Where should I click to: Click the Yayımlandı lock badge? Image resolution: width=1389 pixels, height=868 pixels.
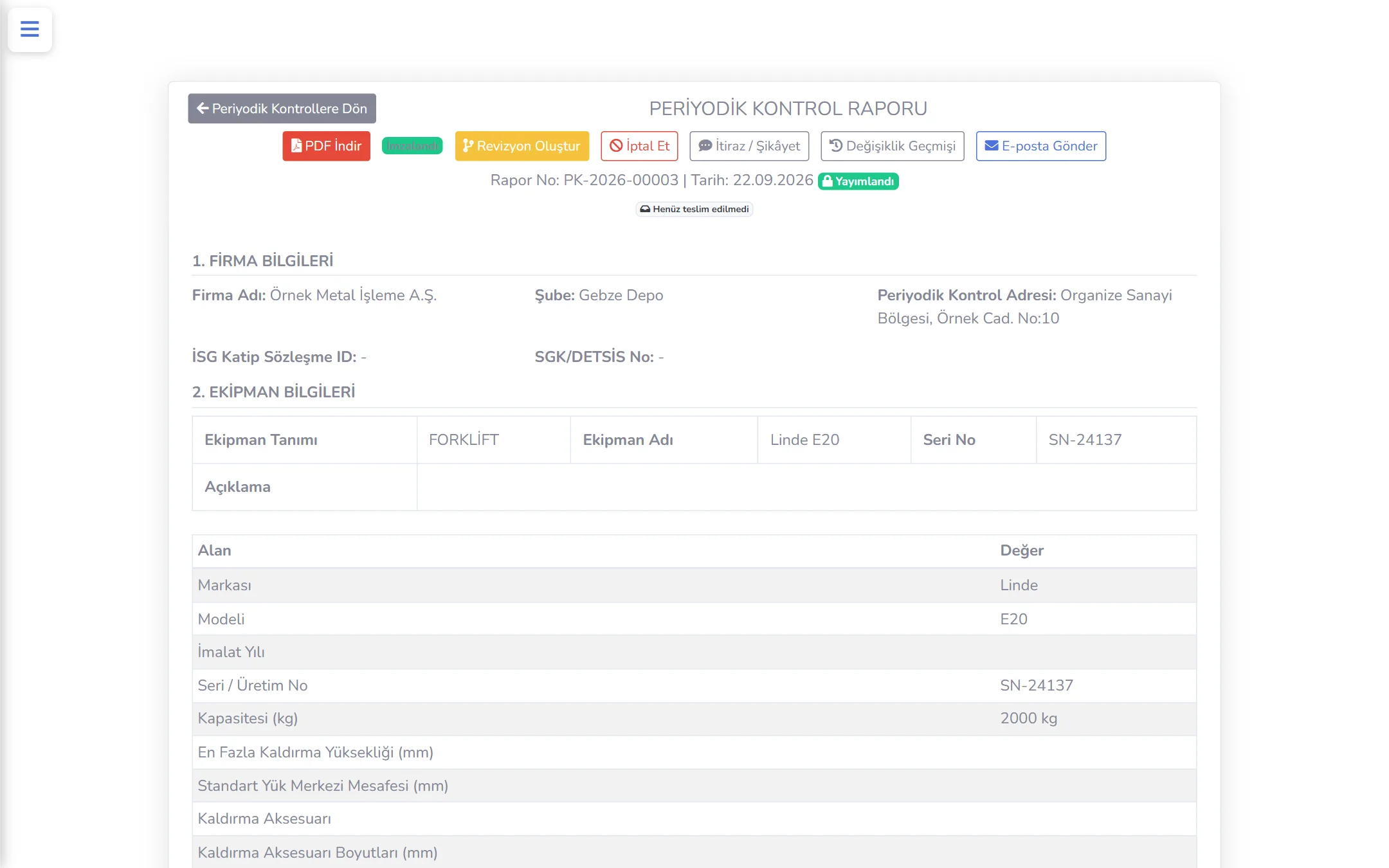point(858,181)
